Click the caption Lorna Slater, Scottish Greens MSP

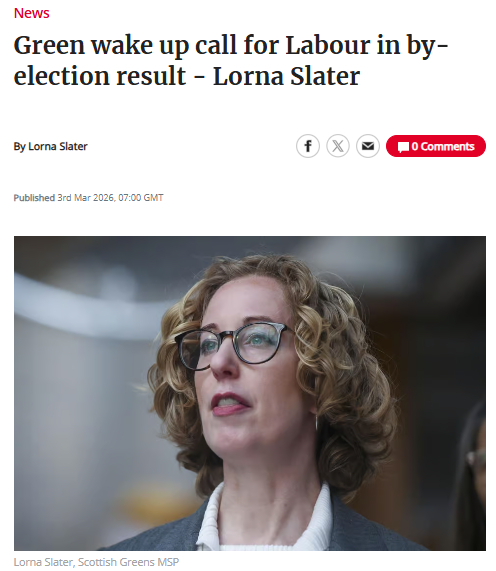[96, 562]
